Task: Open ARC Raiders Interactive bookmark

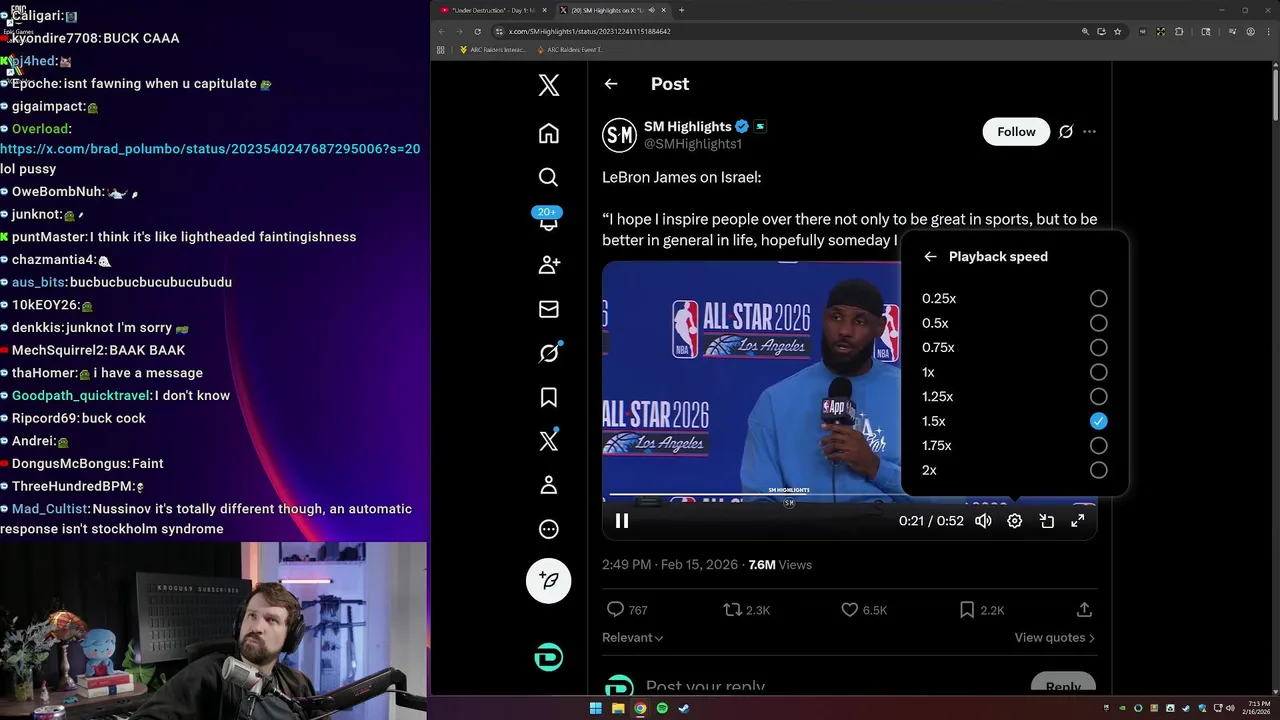Action: (x=492, y=49)
